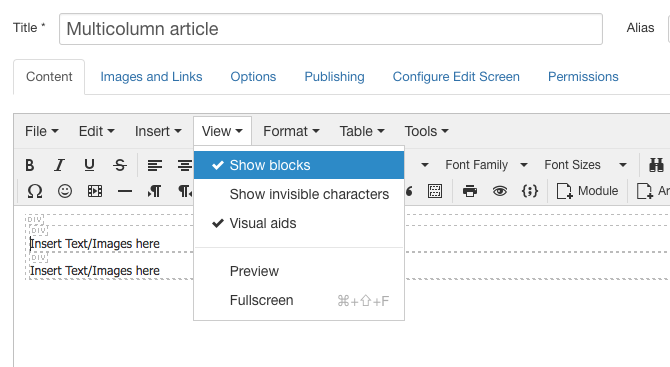Apply bold formatting
This screenshot has height=367, width=670.
29,165
